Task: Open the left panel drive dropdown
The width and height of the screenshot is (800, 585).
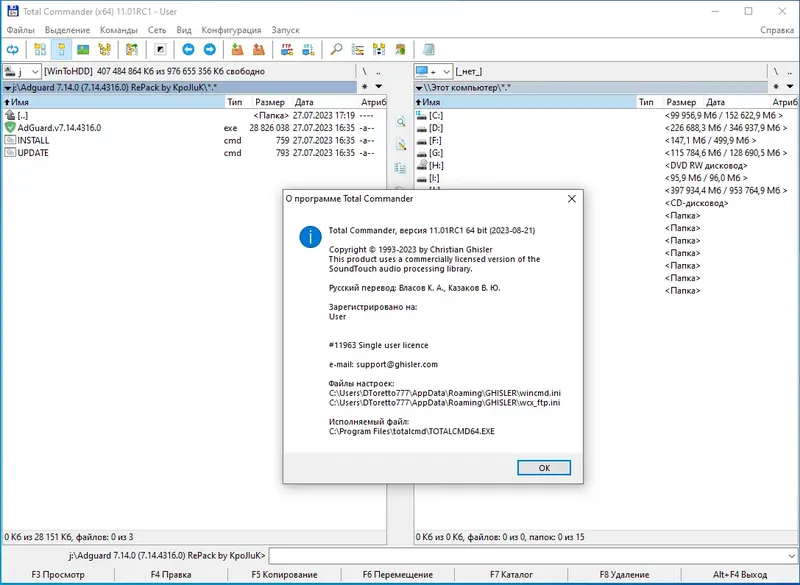Action: point(22,71)
